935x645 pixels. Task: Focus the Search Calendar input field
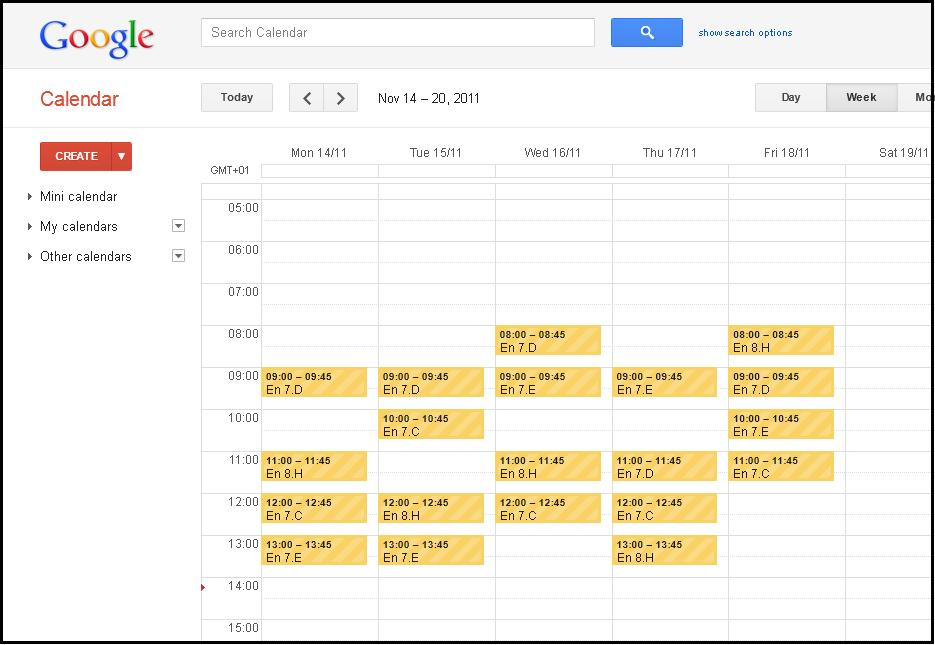[x=397, y=33]
